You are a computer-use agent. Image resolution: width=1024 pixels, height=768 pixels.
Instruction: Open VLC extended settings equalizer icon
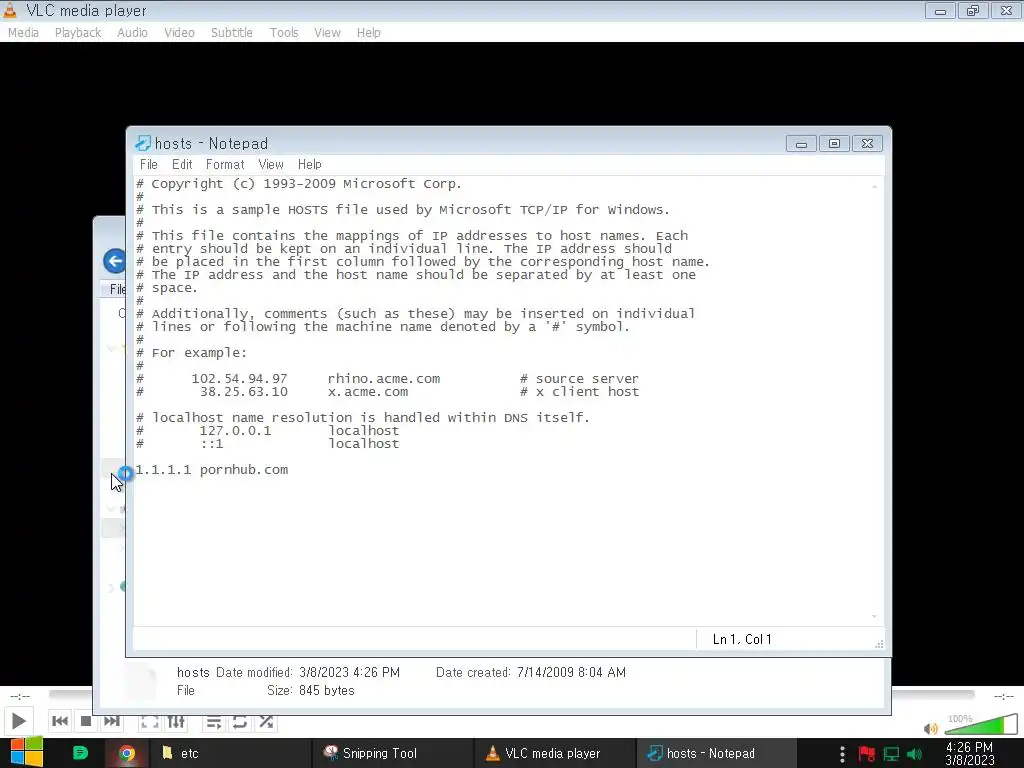[176, 722]
